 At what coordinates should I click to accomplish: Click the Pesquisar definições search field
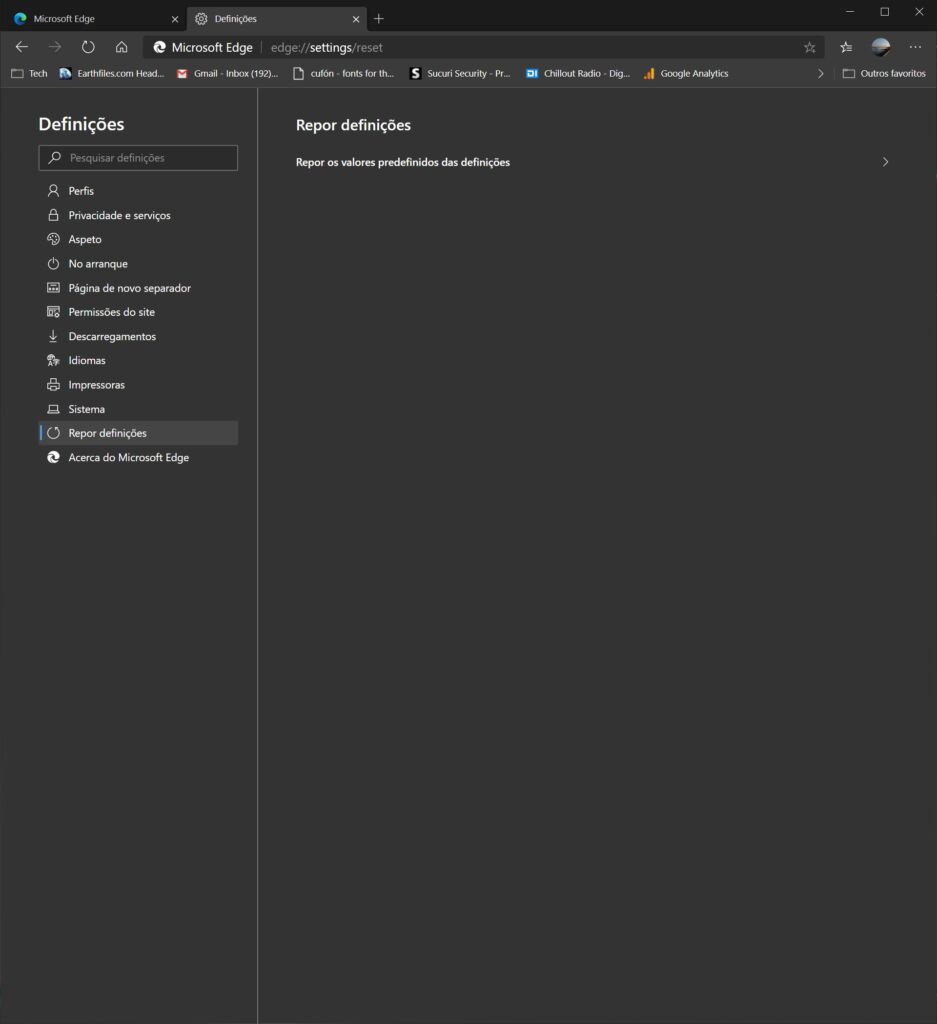[x=138, y=158]
